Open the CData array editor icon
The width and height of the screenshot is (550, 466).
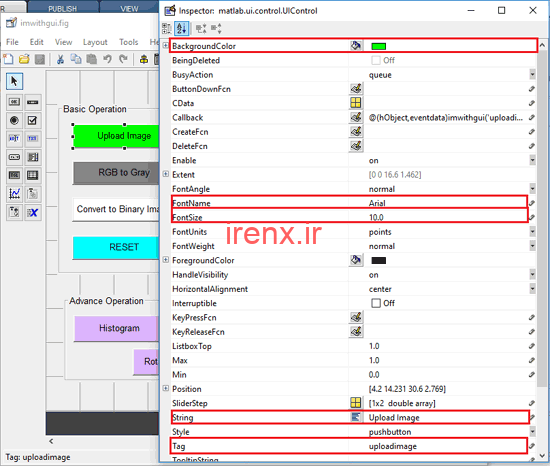tap(356, 103)
